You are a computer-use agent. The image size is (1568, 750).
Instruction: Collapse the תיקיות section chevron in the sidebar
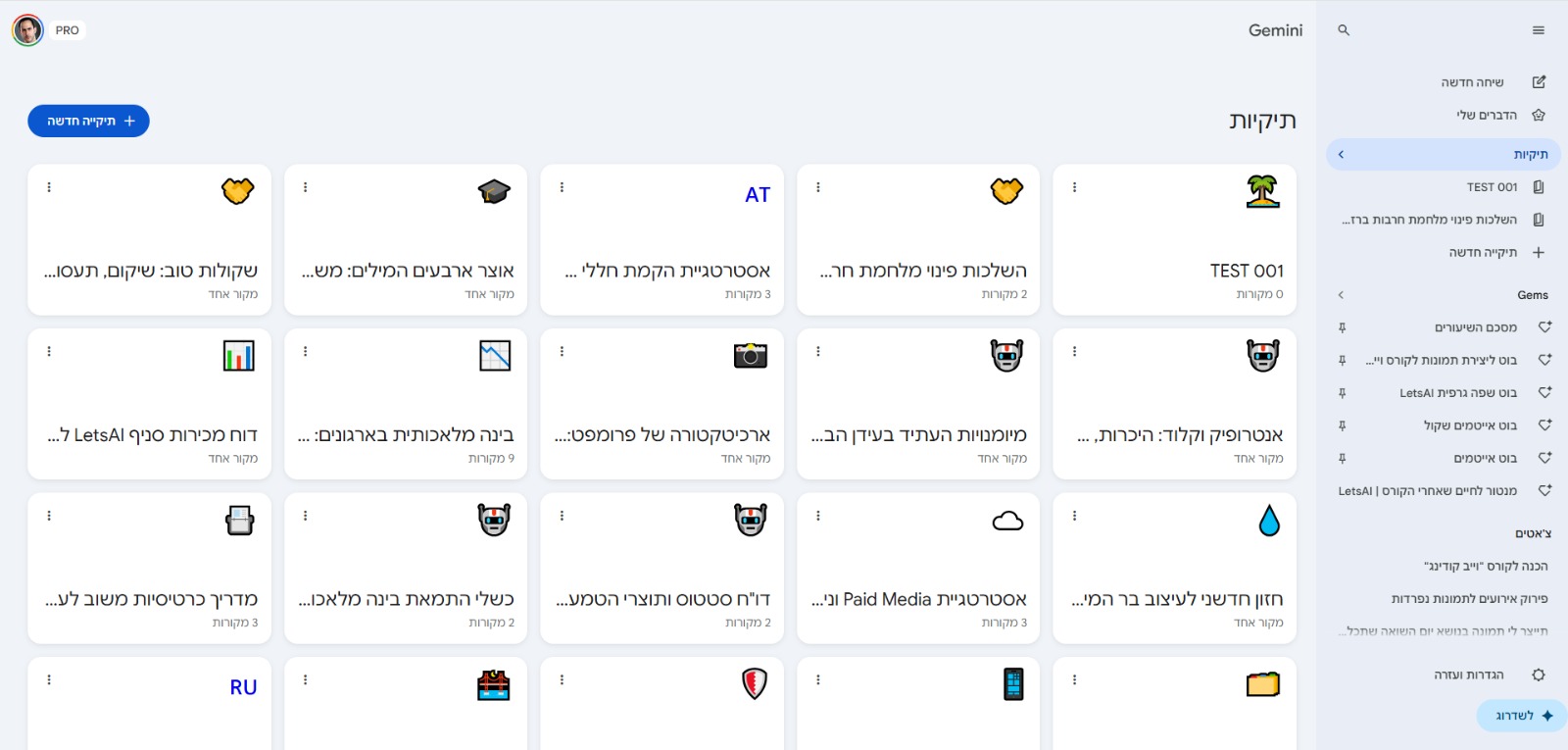coord(1341,155)
